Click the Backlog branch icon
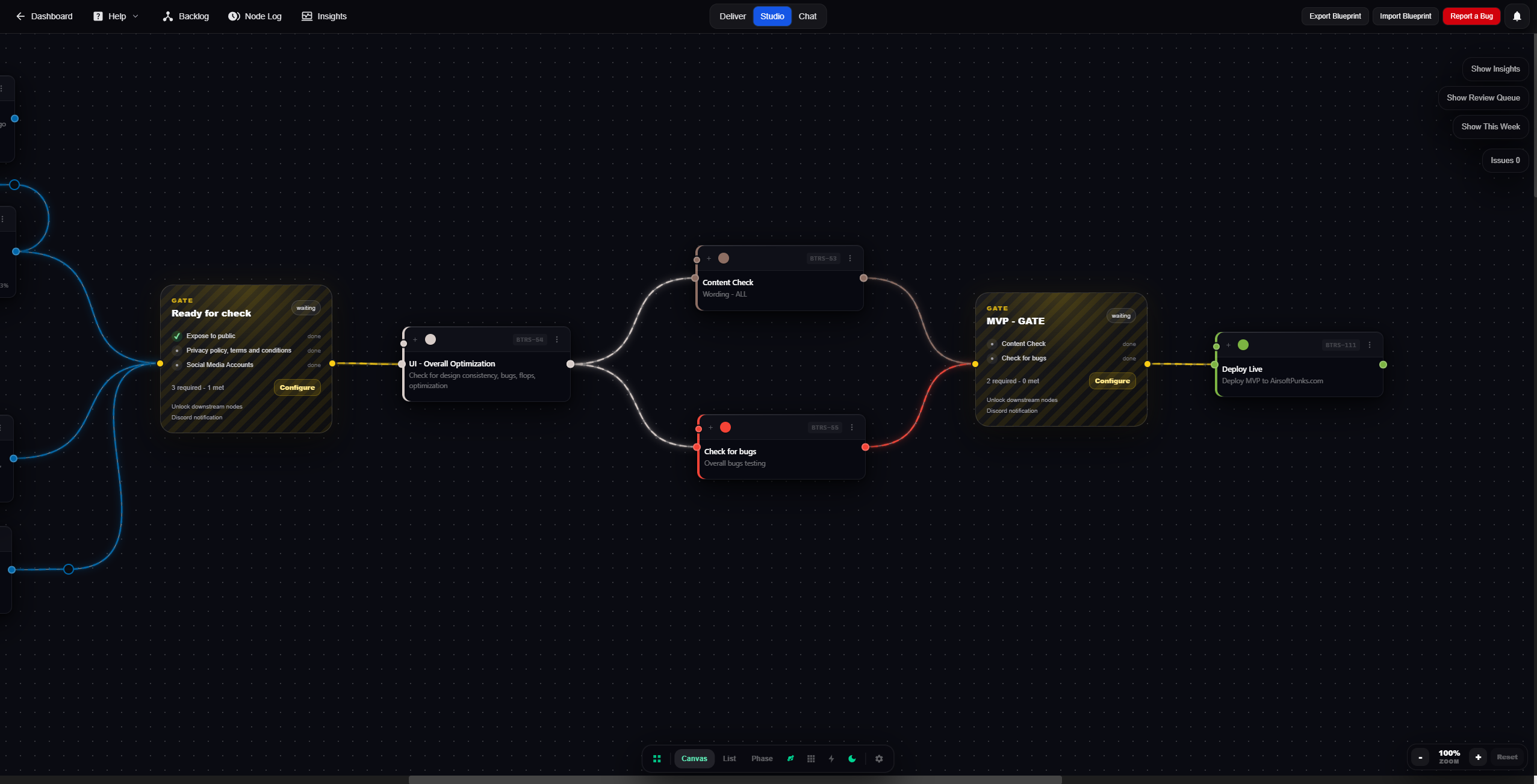 click(168, 16)
